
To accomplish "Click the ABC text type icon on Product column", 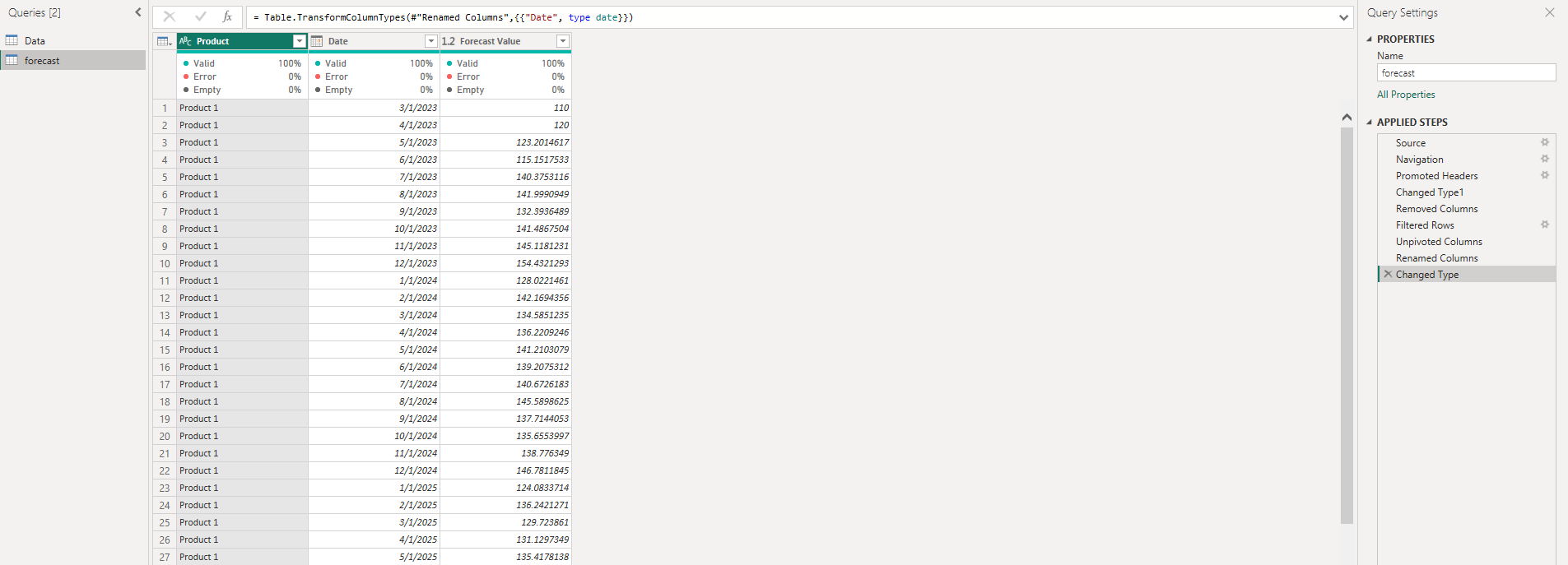I will click(185, 41).
